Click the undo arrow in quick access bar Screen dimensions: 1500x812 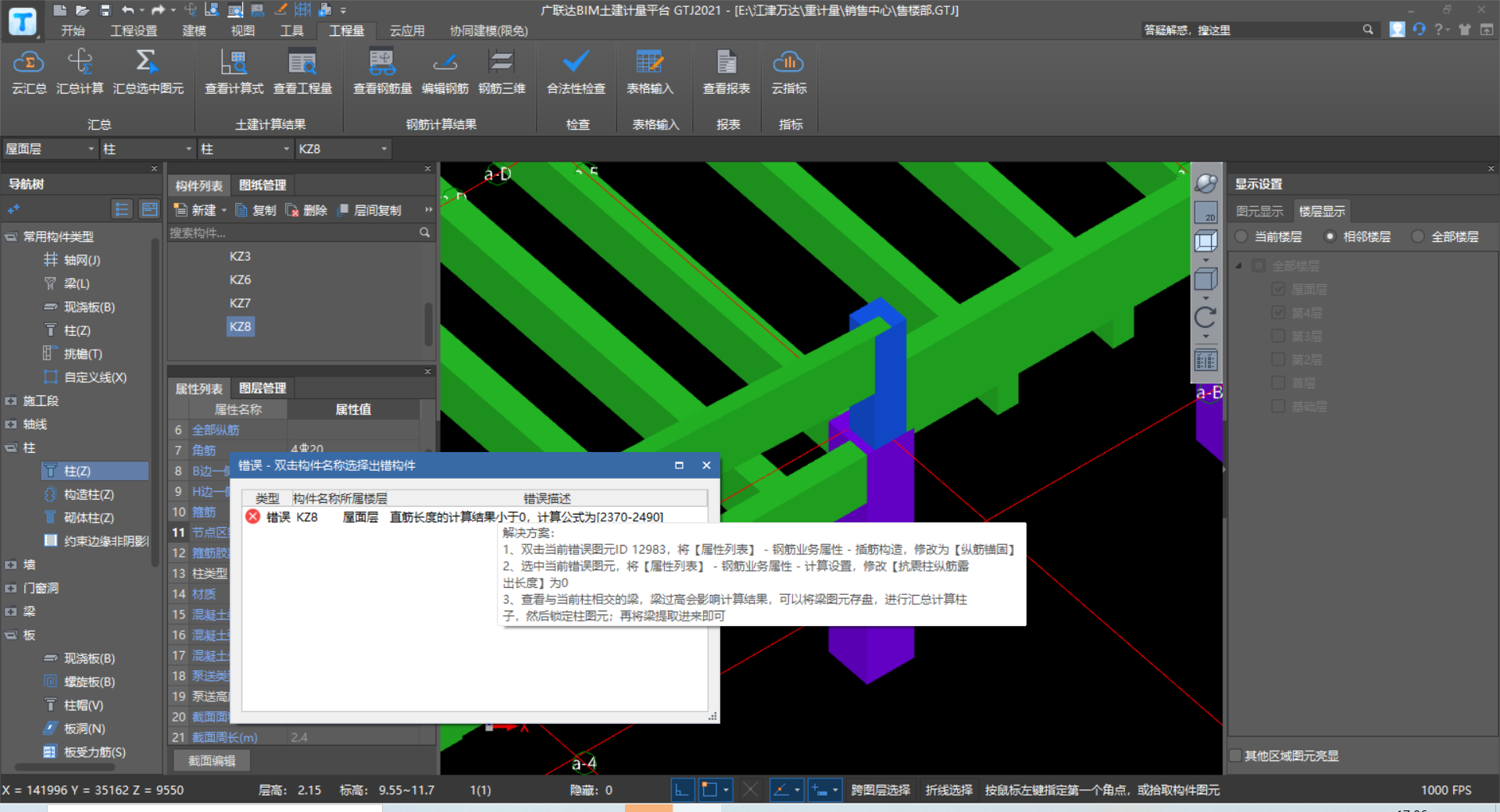coord(128,10)
